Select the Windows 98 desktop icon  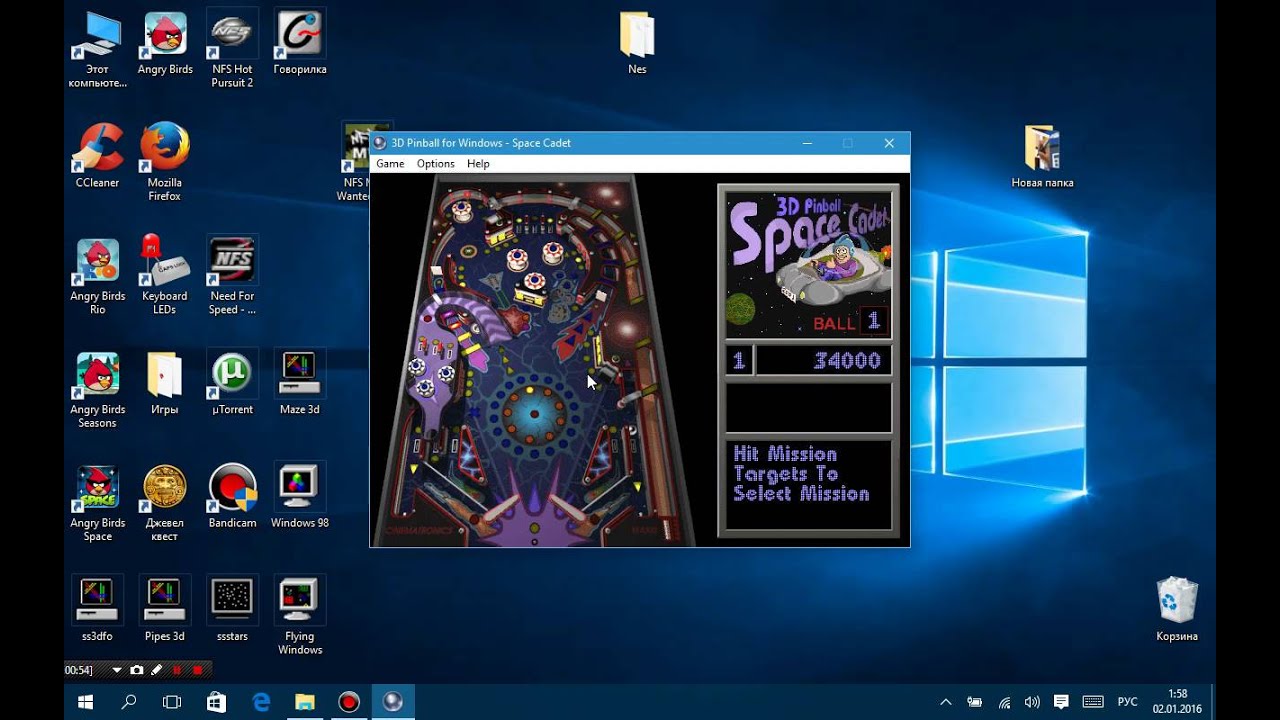coord(300,496)
